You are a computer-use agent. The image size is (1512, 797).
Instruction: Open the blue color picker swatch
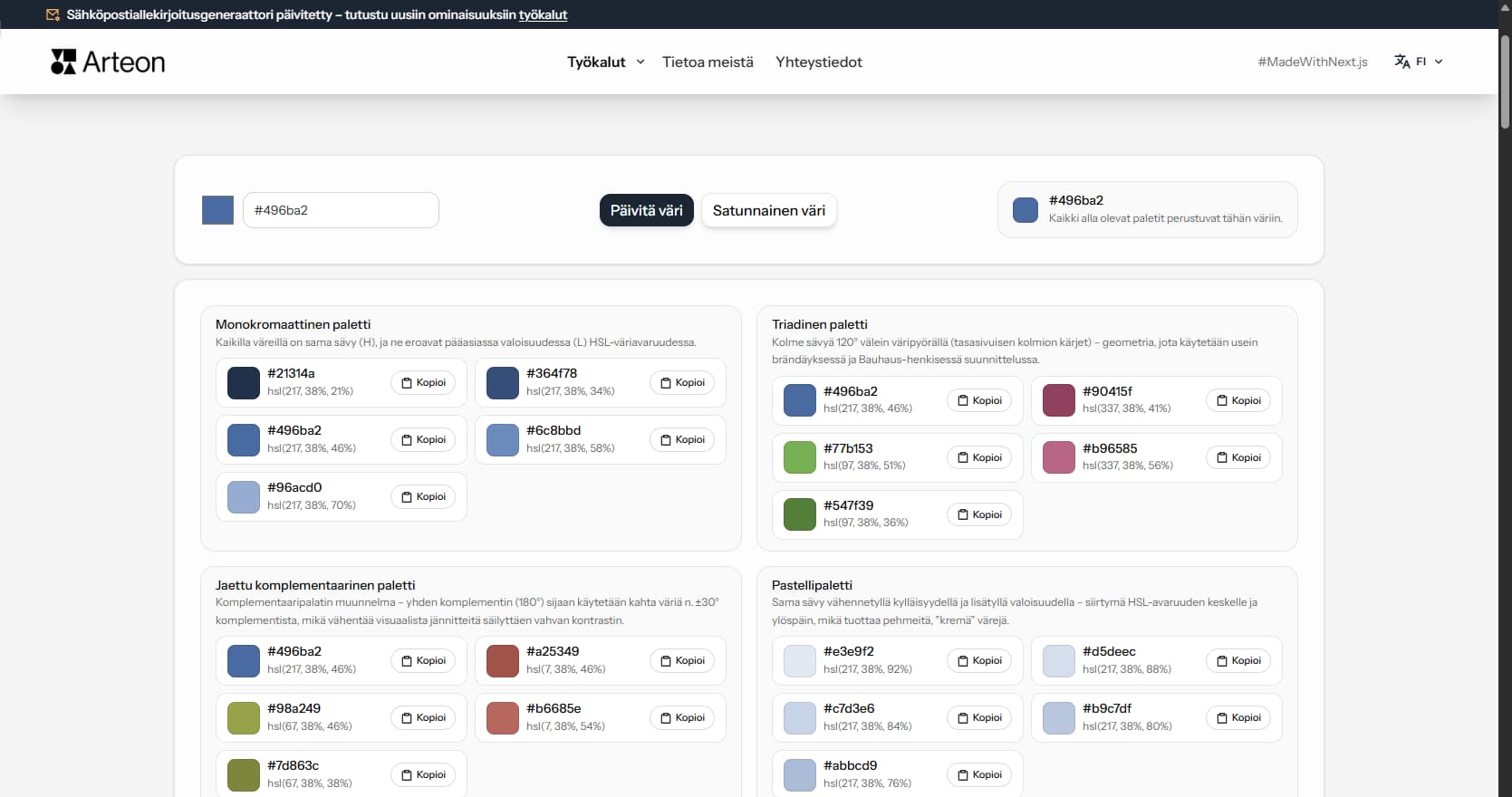click(217, 210)
